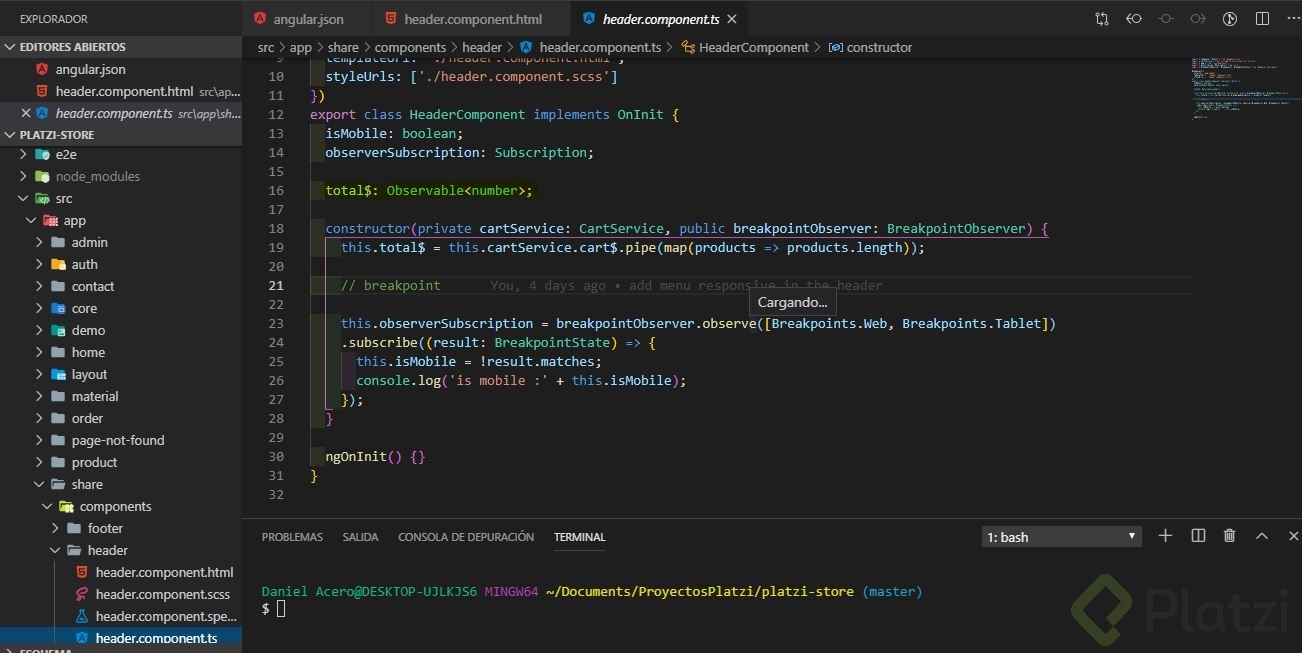Switch to the angular.json tab
The width and height of the screenshot is (1302, 653).
307,19
